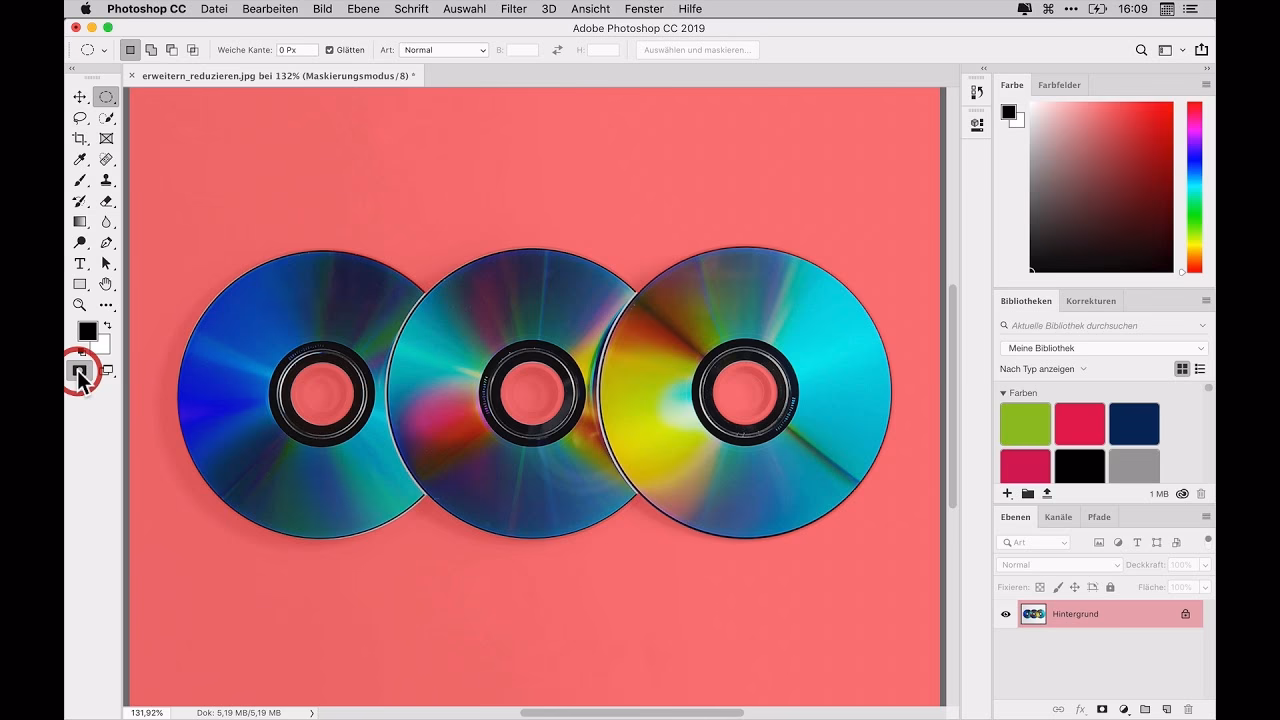The image size is (1280, 720).
Task: Choose the Eyedropper tool
Action: click(80, 160)
